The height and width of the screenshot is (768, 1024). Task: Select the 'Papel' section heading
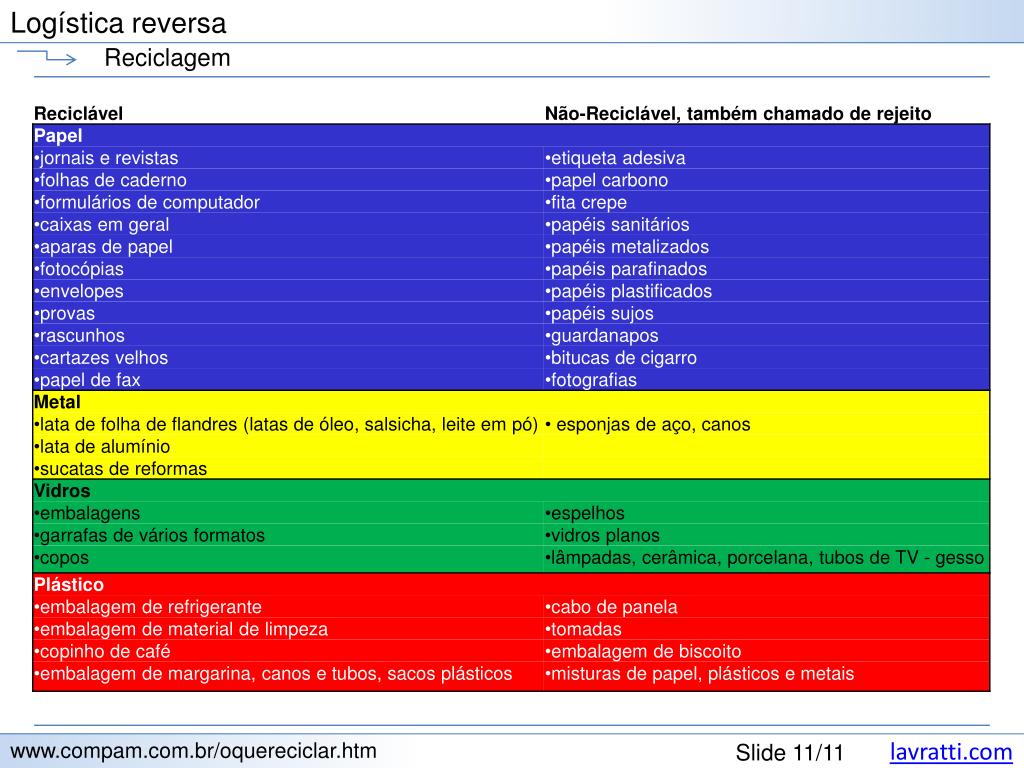tap(58, 136)
